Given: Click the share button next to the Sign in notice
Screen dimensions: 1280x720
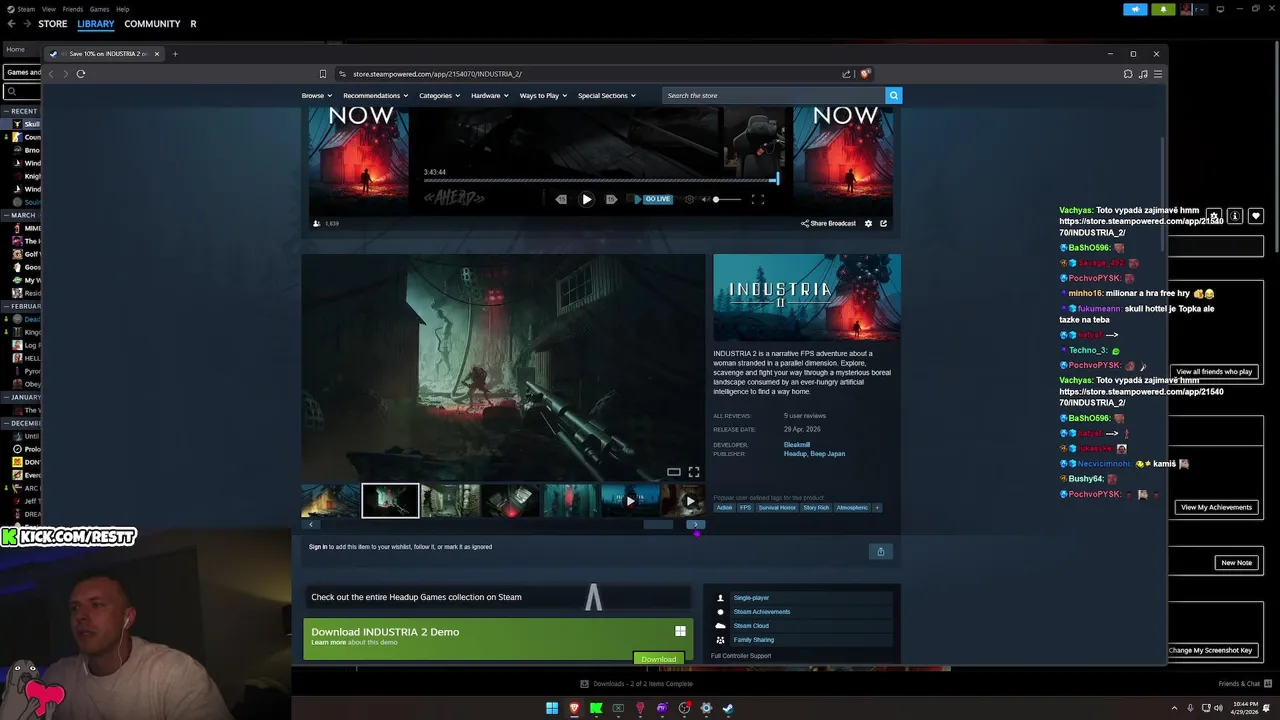Looking at the screenshot, I should [x=880, y=551].
